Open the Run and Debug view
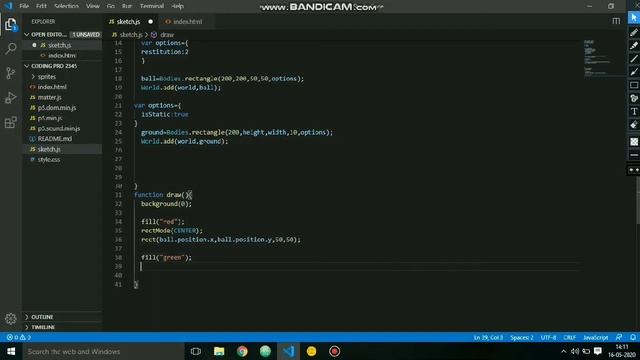Screen dimensions: 640x360 click(11, 98)
